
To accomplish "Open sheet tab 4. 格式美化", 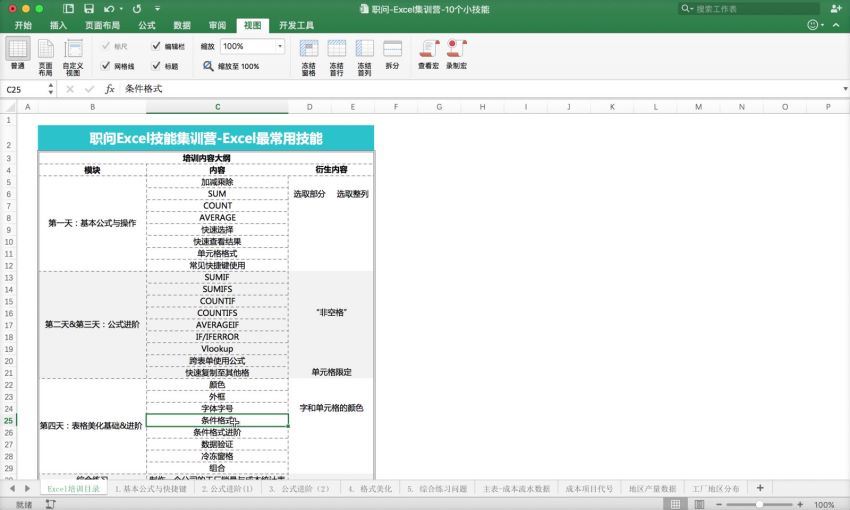I will [x=369, y=488].
